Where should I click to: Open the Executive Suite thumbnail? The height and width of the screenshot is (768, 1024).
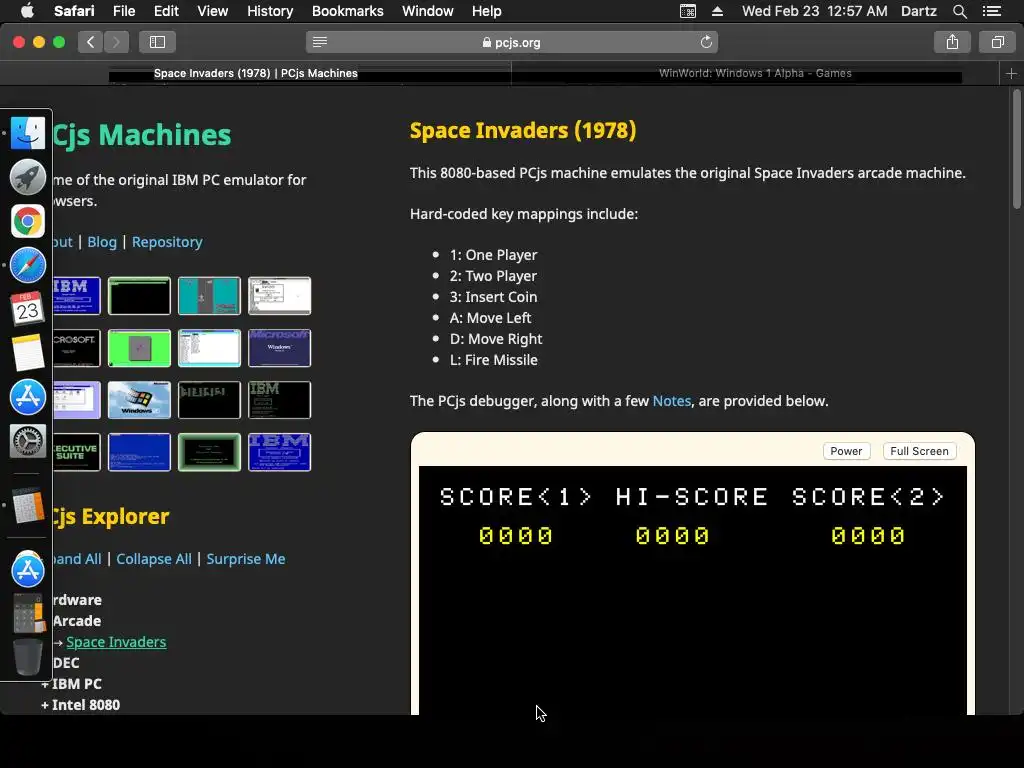[76, 452]
